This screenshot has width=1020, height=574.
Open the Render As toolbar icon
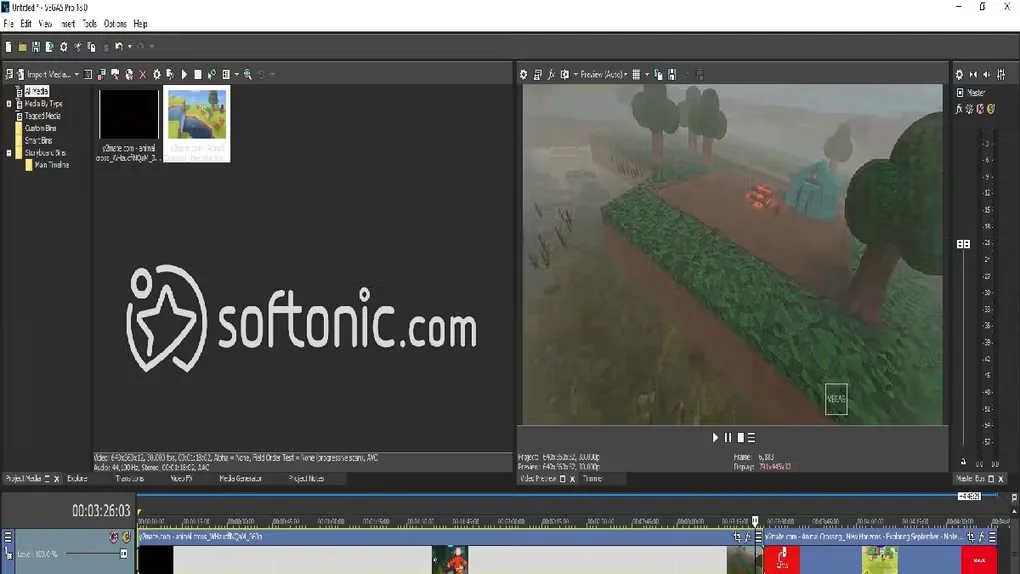click(x=49, y=47)
